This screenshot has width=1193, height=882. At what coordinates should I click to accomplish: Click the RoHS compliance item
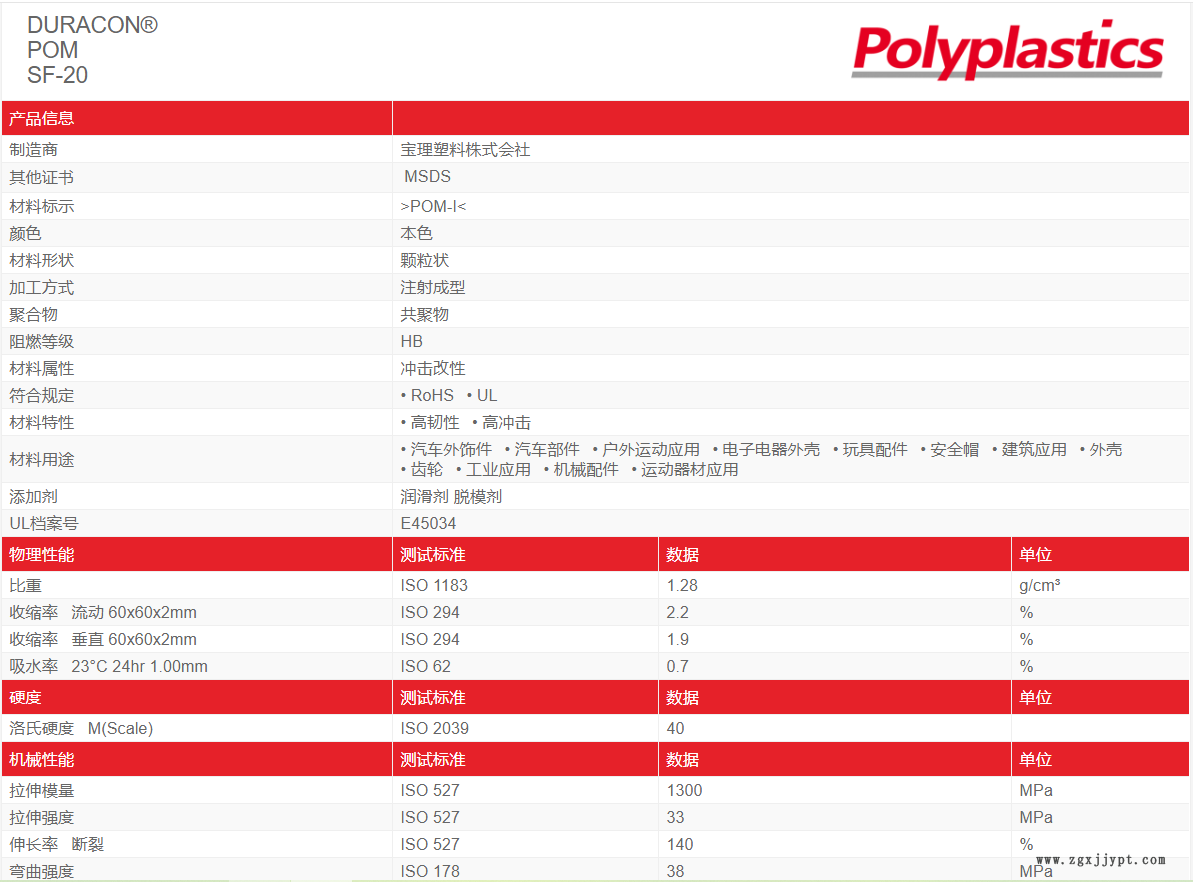click(x=431, y=396)
